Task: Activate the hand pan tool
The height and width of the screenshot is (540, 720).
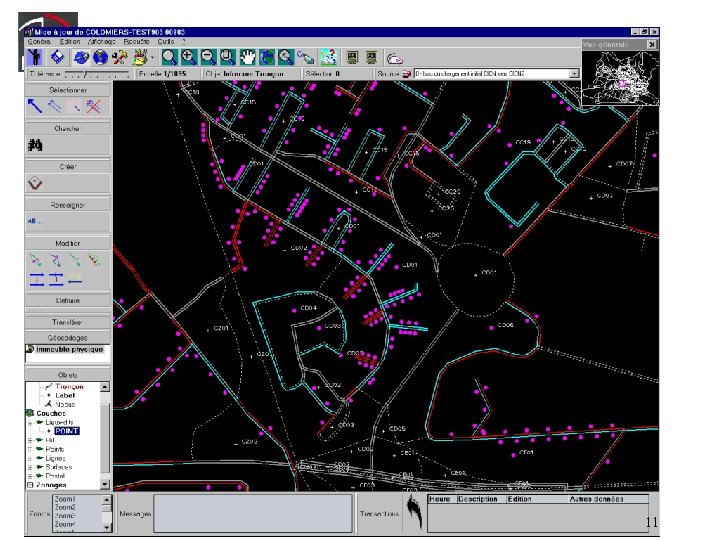Action: coord(247,58)
